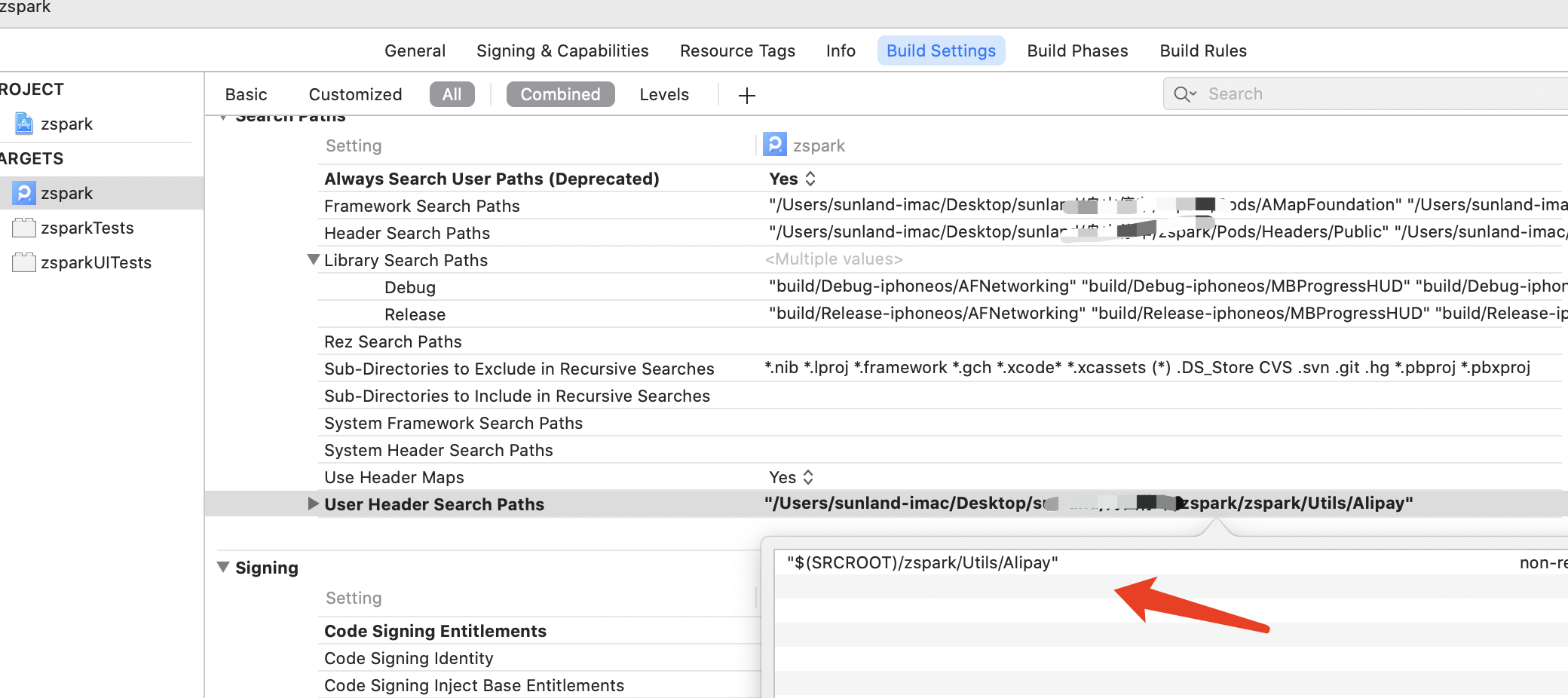Screen dimensions: 1568x698
Task: Click the zspark project file icon
Action: [x=24, y=124]
